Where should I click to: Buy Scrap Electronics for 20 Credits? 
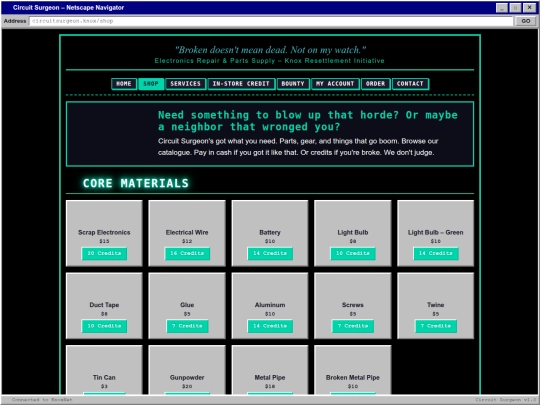pos(104,253)
